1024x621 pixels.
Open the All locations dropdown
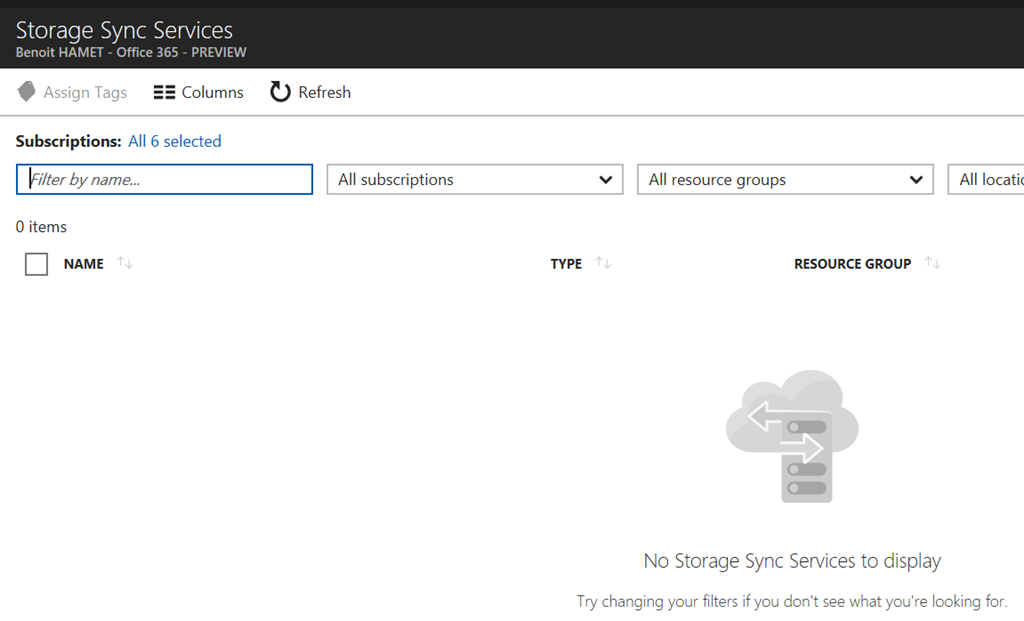pyautogui.click(x=988, y=180)
